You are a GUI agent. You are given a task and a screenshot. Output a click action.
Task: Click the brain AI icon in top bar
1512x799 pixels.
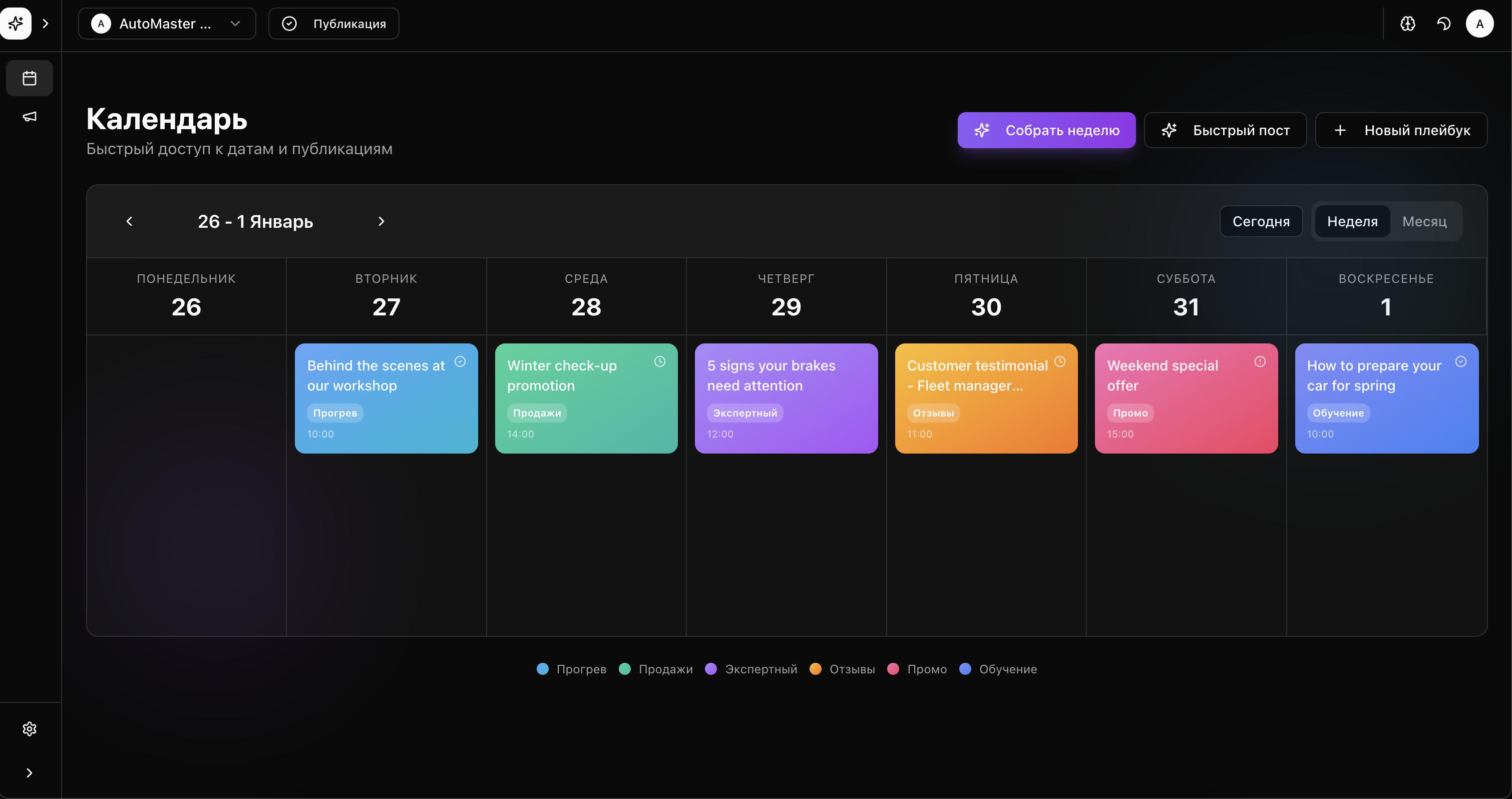(1407, 24)
